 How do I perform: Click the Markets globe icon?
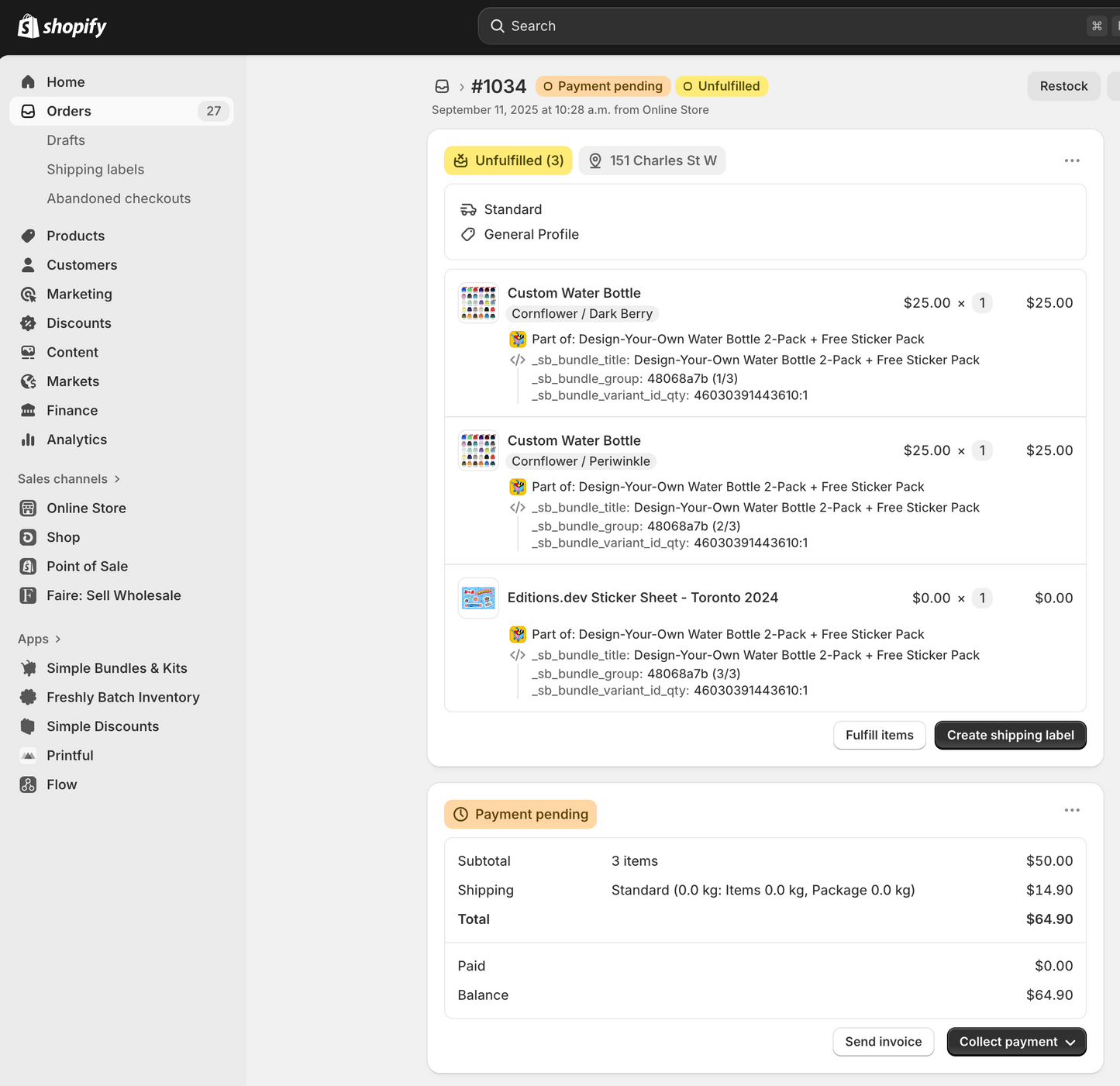coord(29,381)
